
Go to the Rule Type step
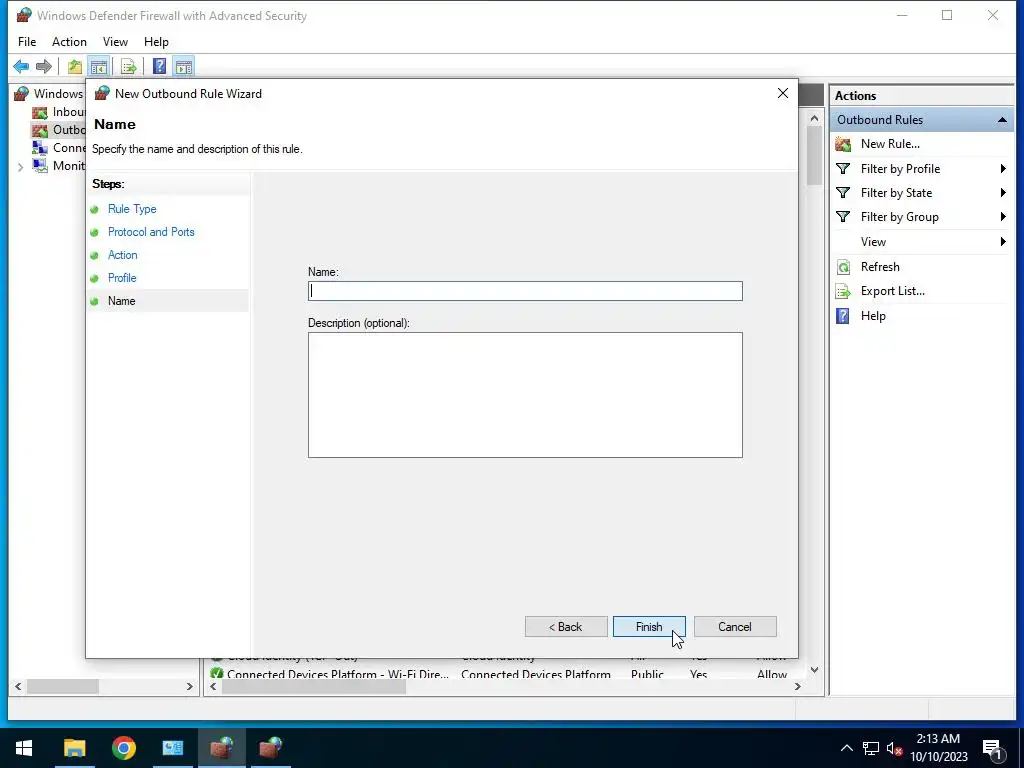[x=132, y=209]
